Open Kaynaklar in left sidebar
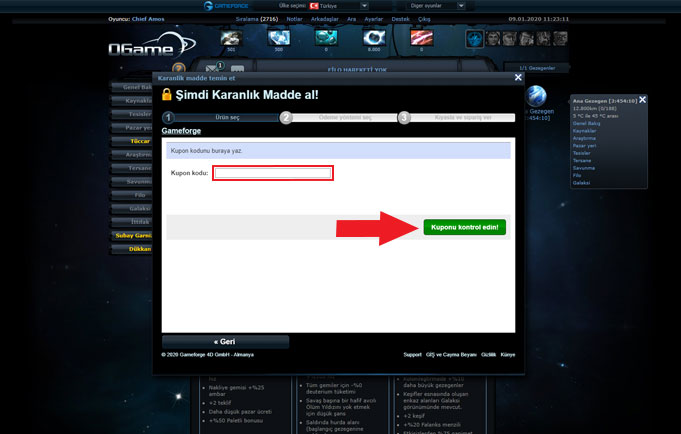The width and height of the screenshot is (681, 434). [132, 101]
